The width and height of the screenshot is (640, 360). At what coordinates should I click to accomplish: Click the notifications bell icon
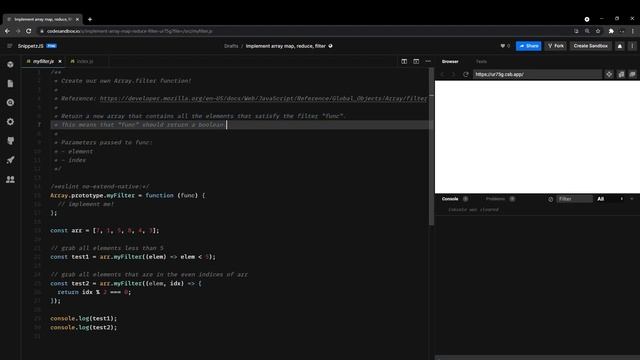[620, 46]
